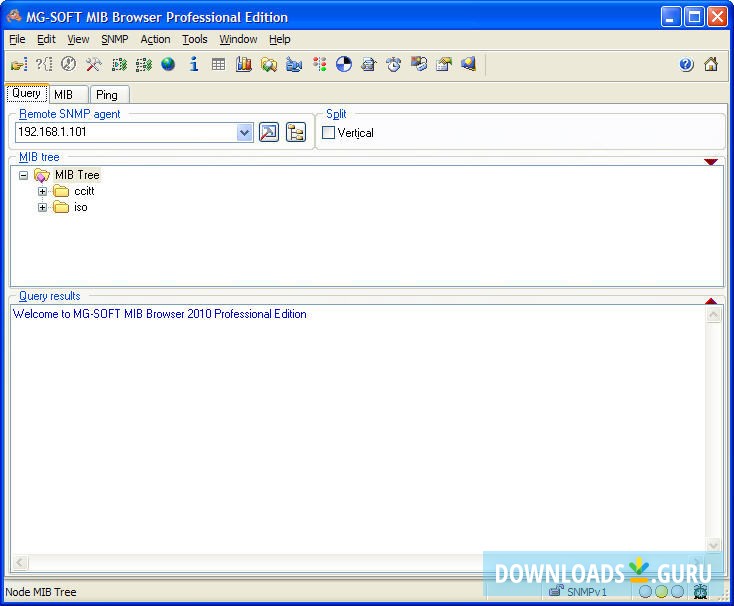Open the Remote SNMP agent address dropdown
This screenshot has height=606, width=734.
point(244,132)
